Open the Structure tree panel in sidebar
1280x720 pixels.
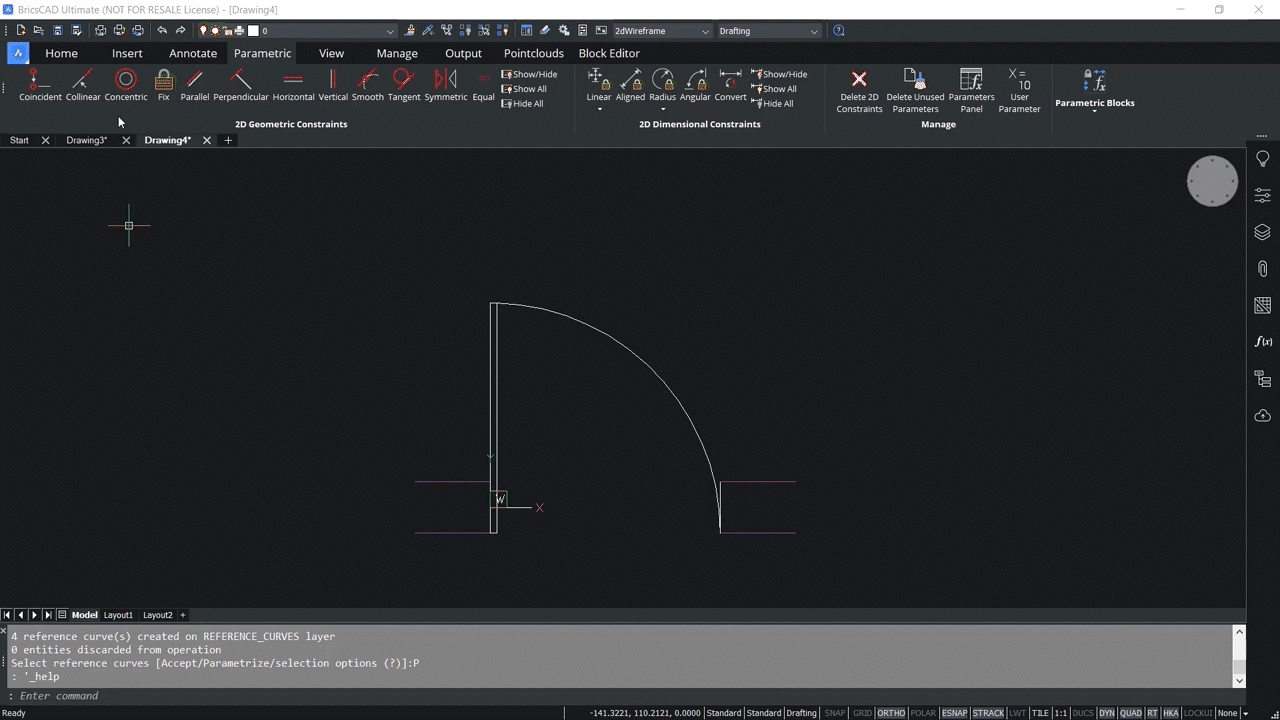click(1262, 379)
